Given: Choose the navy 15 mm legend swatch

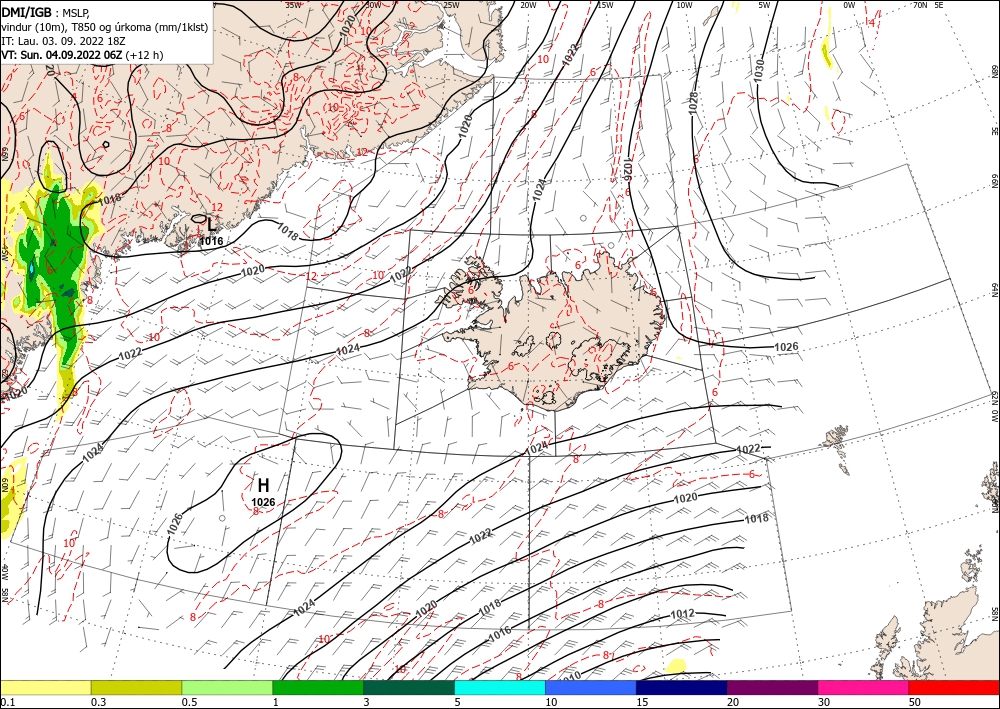Looking at the screenshot, I should point(682,687).
